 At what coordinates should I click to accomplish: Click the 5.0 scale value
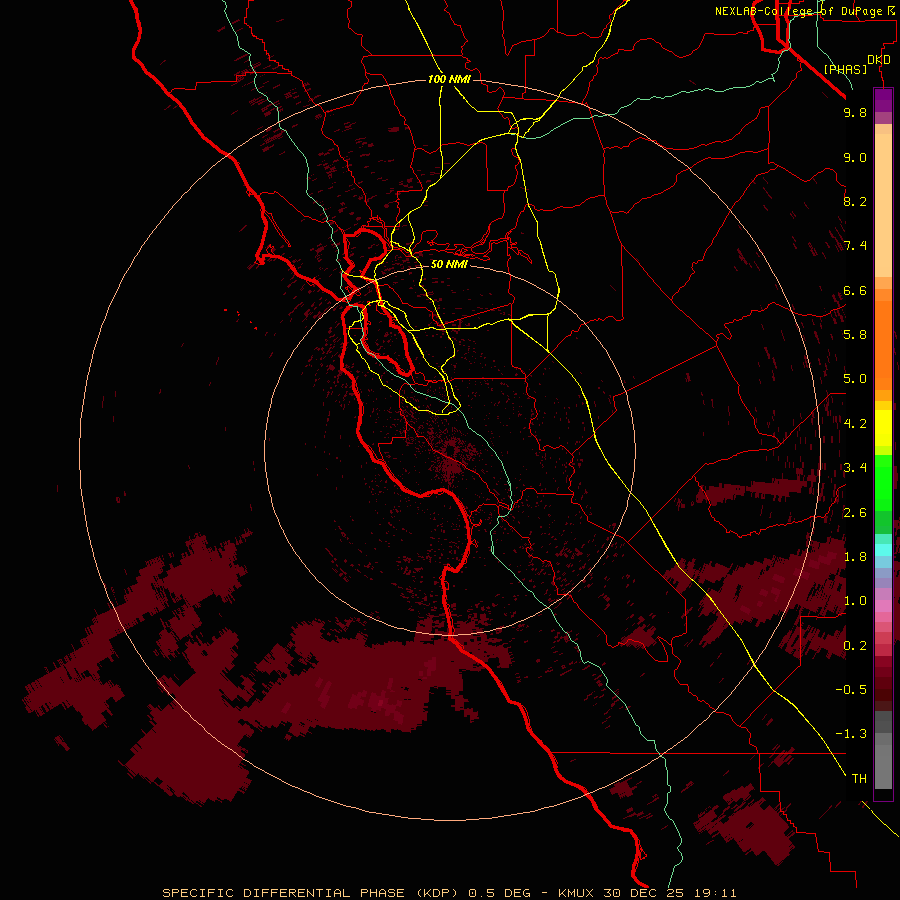point(855,379)
